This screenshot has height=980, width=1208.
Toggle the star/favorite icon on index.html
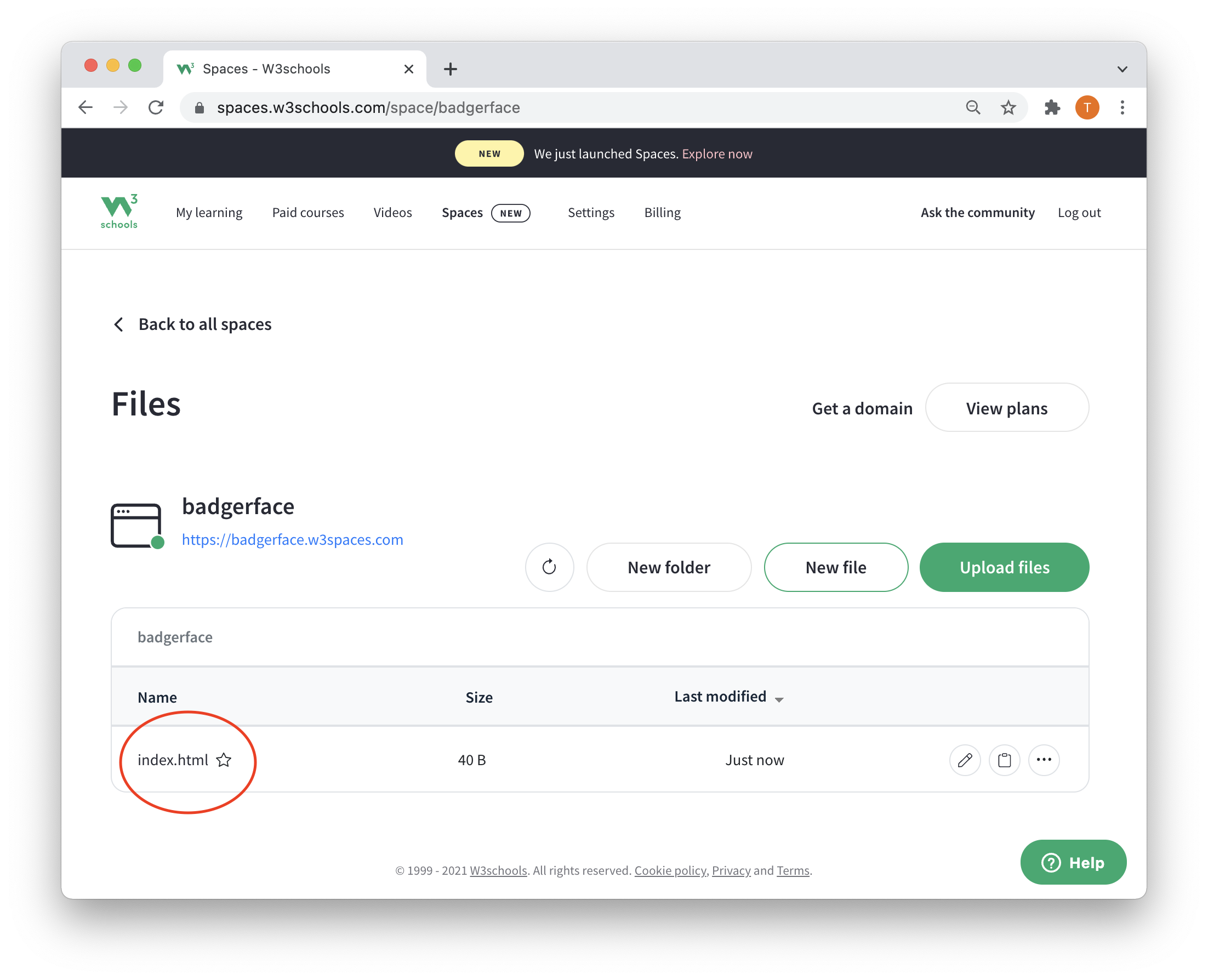click(x=224, y=759)
